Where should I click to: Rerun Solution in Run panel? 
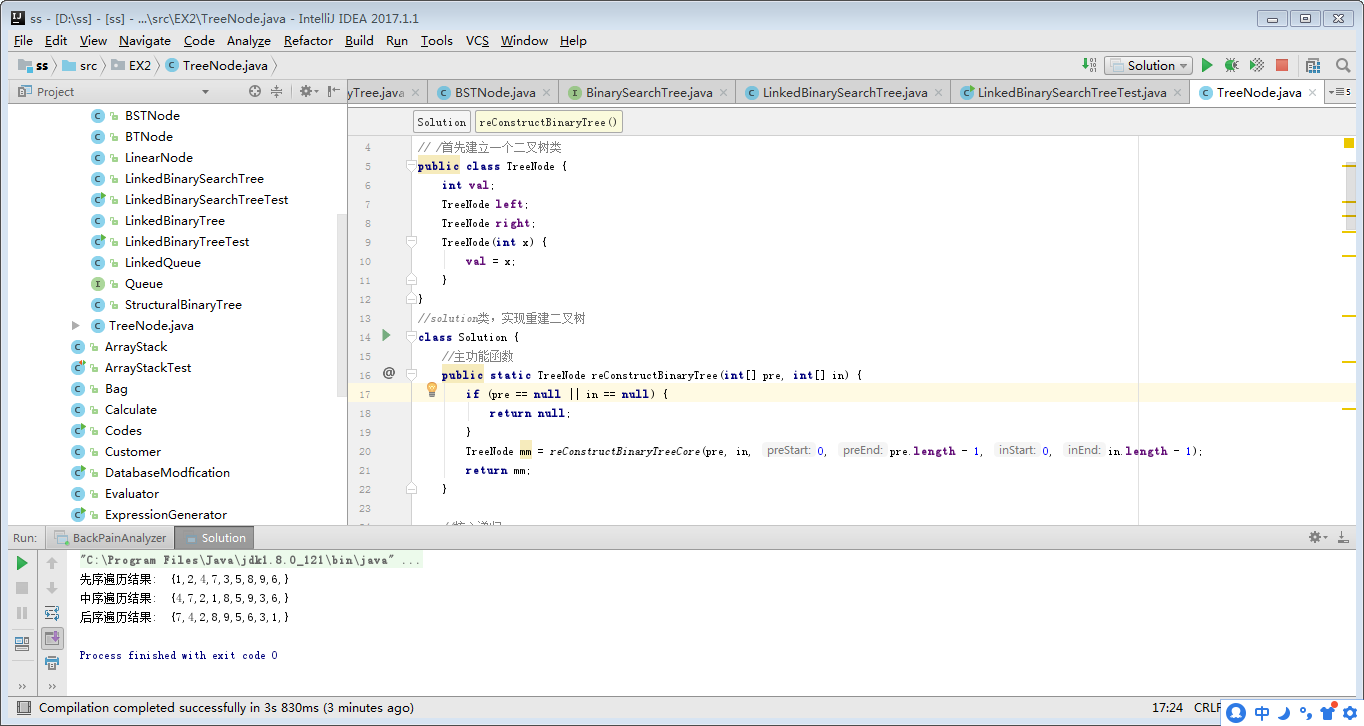tap(22, 563)
